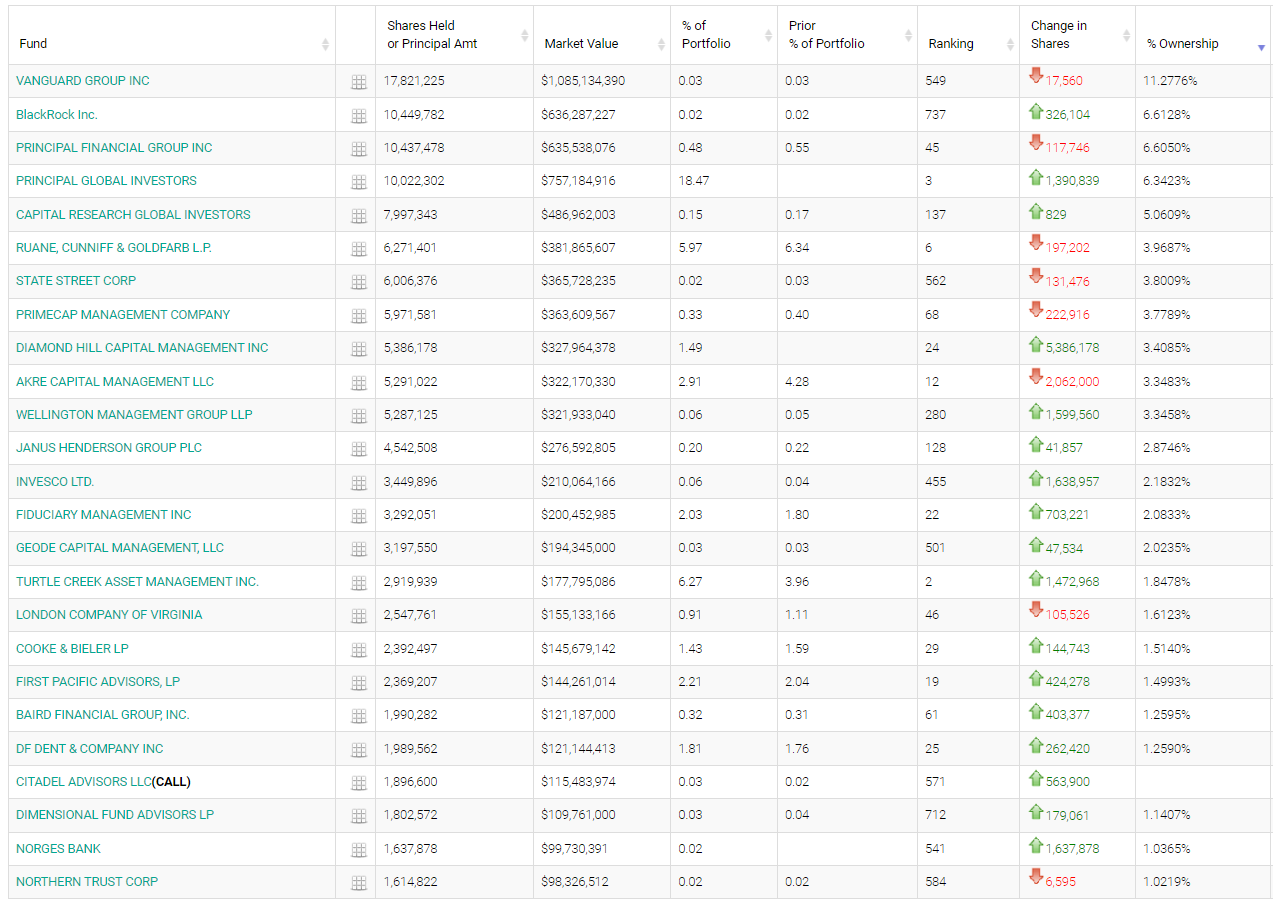Open TURTLE CREEK ASSET MANAGEMENT link
Viewport: 1273px width, 903px height.
[x=137, y=582]
